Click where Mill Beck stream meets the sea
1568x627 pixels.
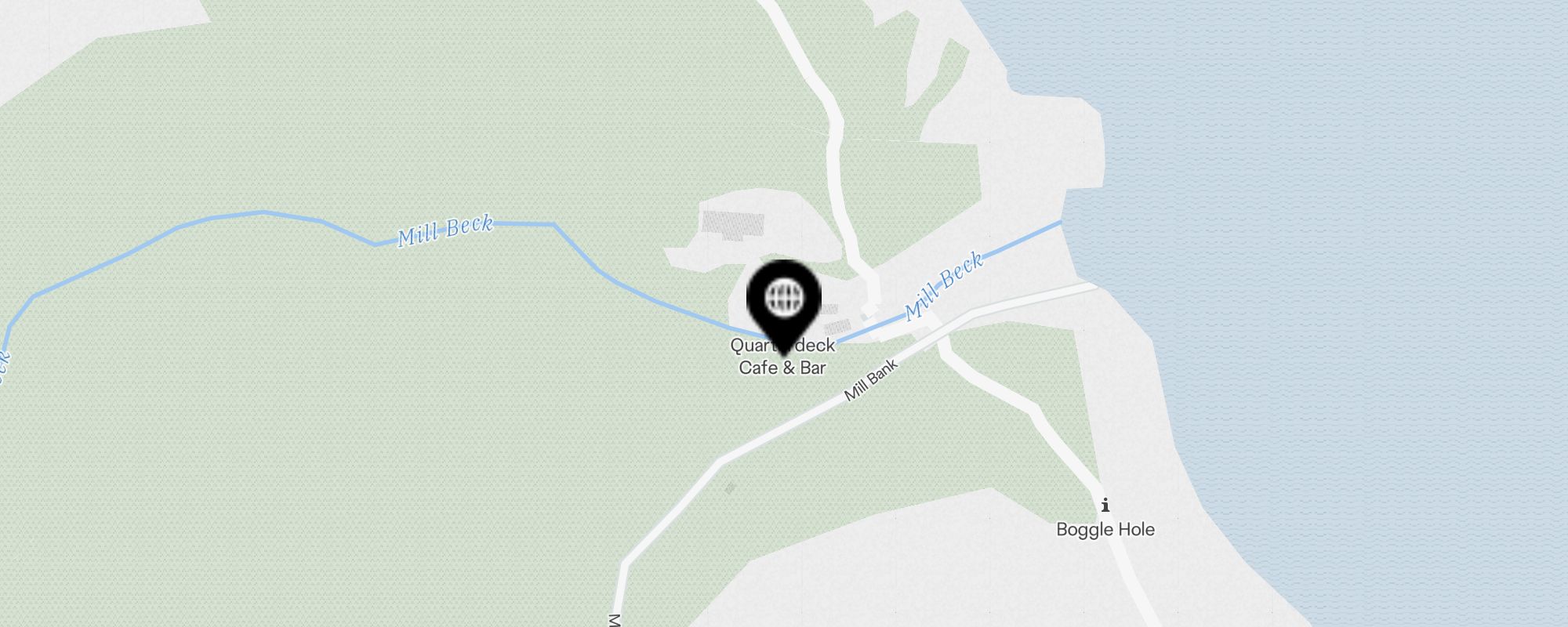point(1062,222)
